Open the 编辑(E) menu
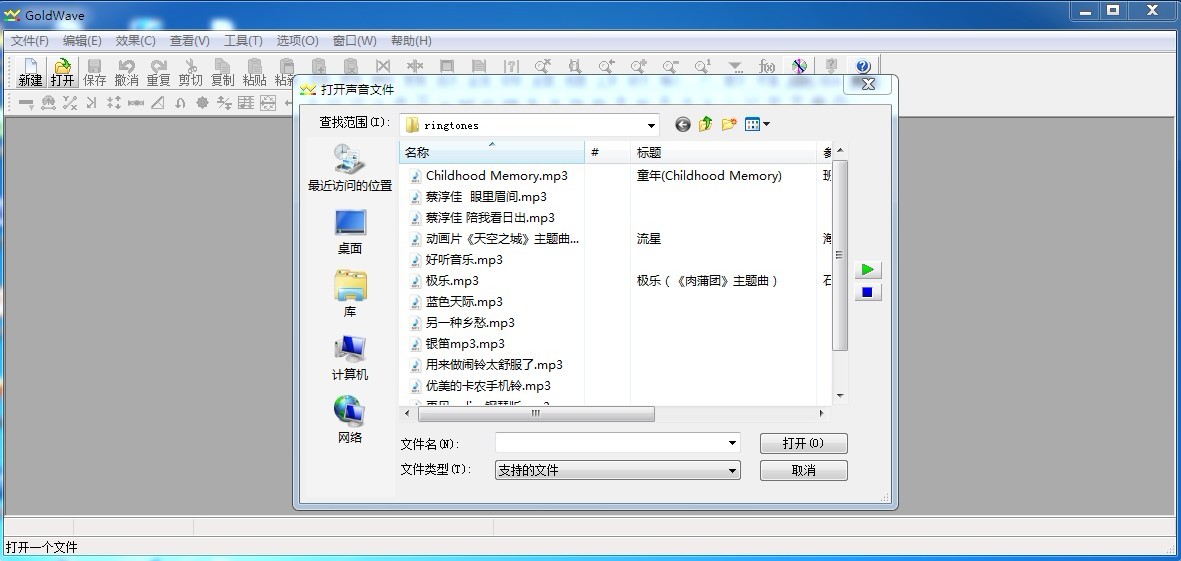The width and height of the screenshot is (1181, 561). pyautogui.click(x=82, y=41)
